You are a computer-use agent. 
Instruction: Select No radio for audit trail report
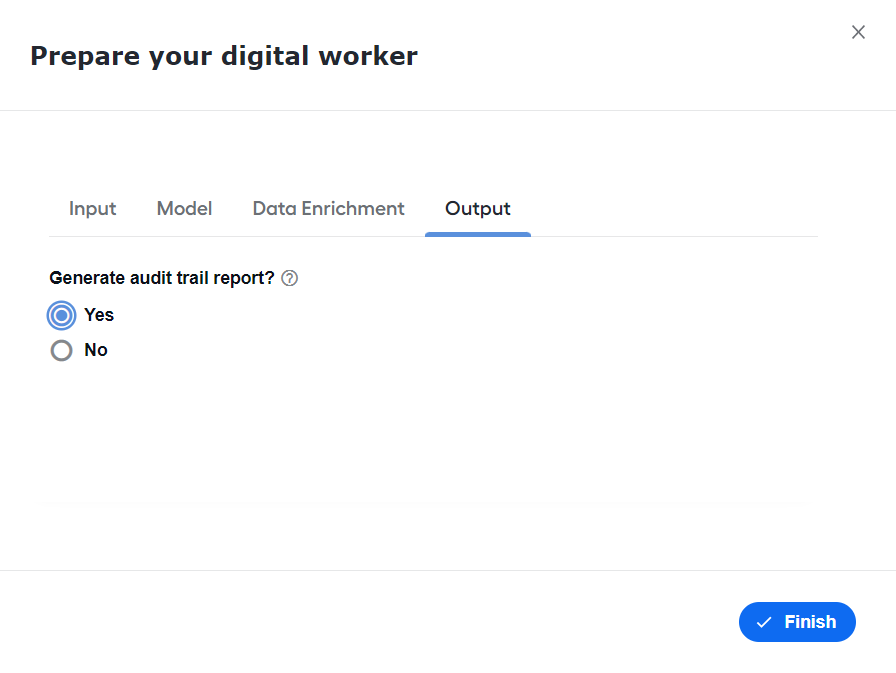pyautogui.click(x=62, y=350)
